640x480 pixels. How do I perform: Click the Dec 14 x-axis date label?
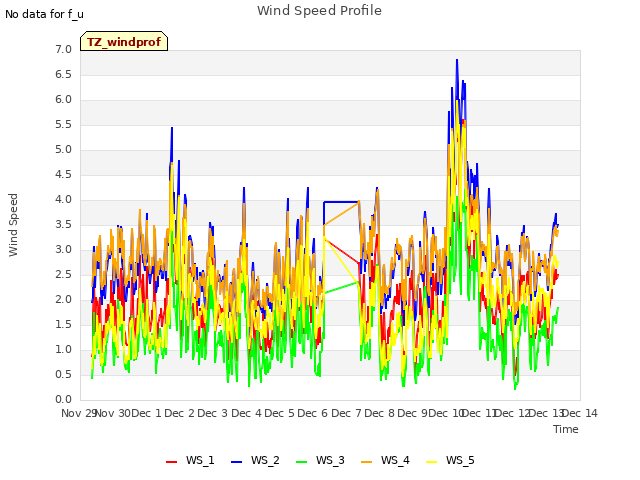(x=580, y=413)
